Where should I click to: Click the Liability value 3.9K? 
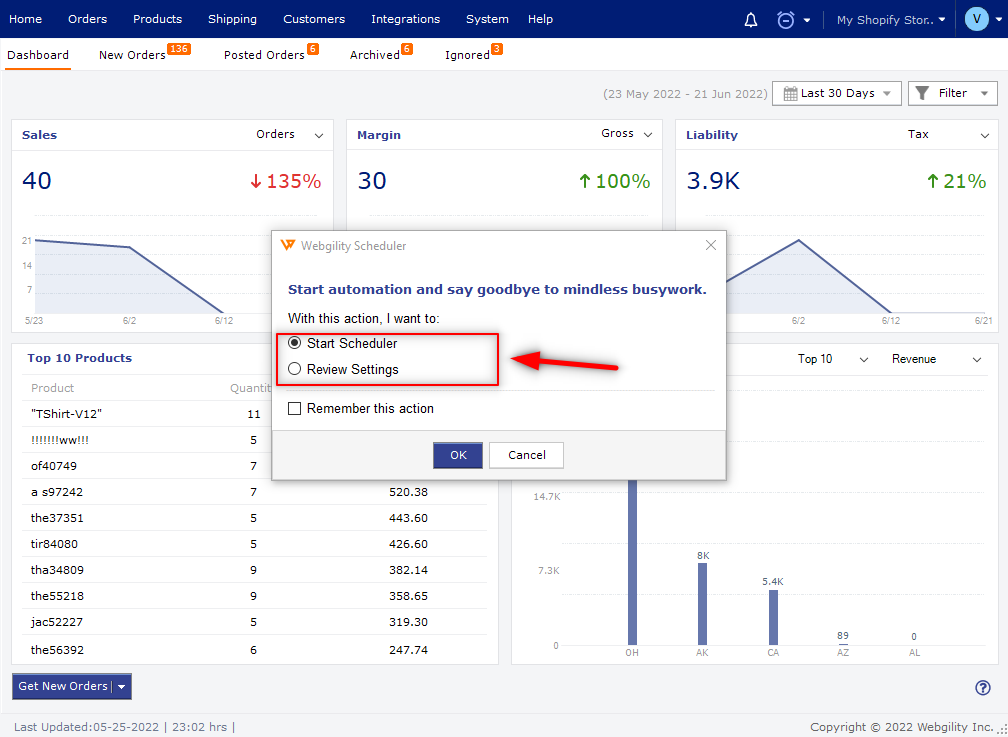click(713, 181)
